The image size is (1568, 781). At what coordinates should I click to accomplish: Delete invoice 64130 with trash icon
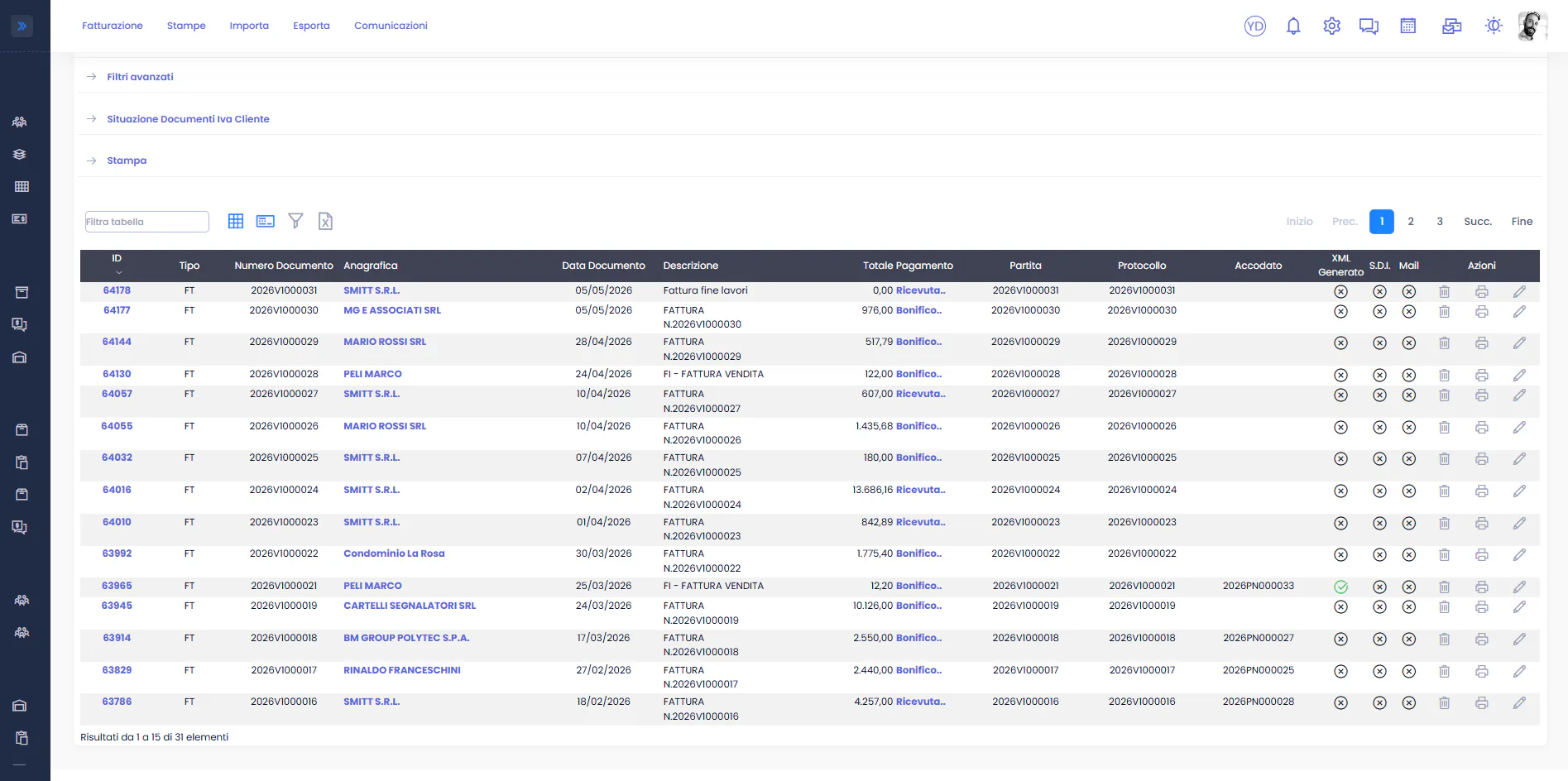pyautogui.click(x=1444, y=375)
